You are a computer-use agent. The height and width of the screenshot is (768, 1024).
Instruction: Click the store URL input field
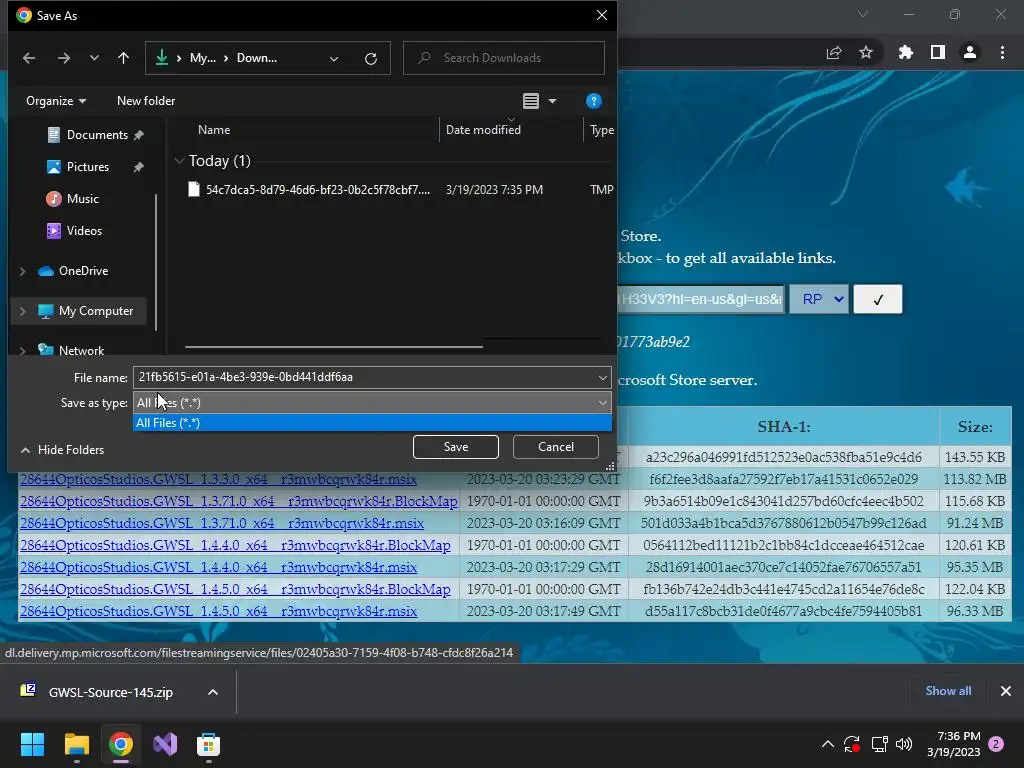coord(701,299)
